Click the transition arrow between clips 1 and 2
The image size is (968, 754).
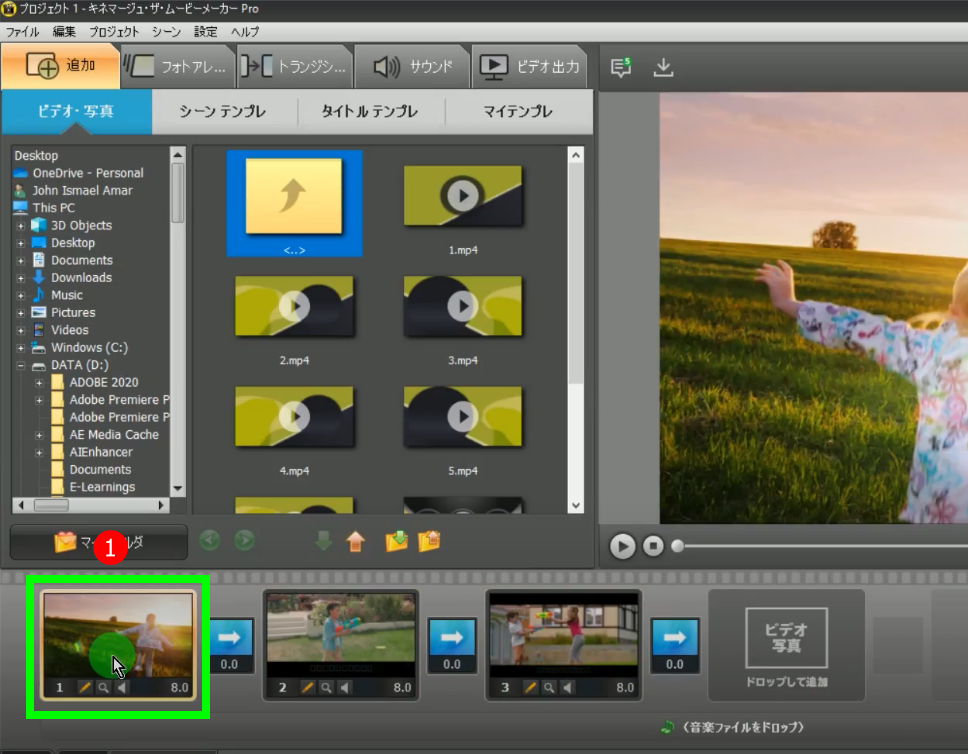[229, 636]
